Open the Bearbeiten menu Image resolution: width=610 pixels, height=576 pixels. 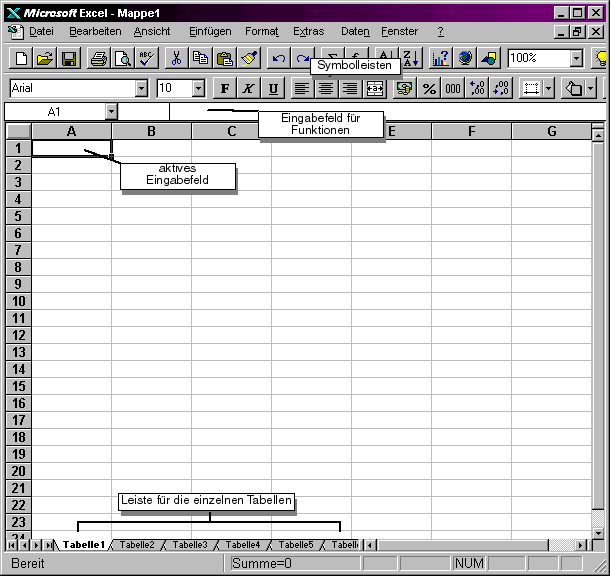pyautogui.click(x=95, y=32)
